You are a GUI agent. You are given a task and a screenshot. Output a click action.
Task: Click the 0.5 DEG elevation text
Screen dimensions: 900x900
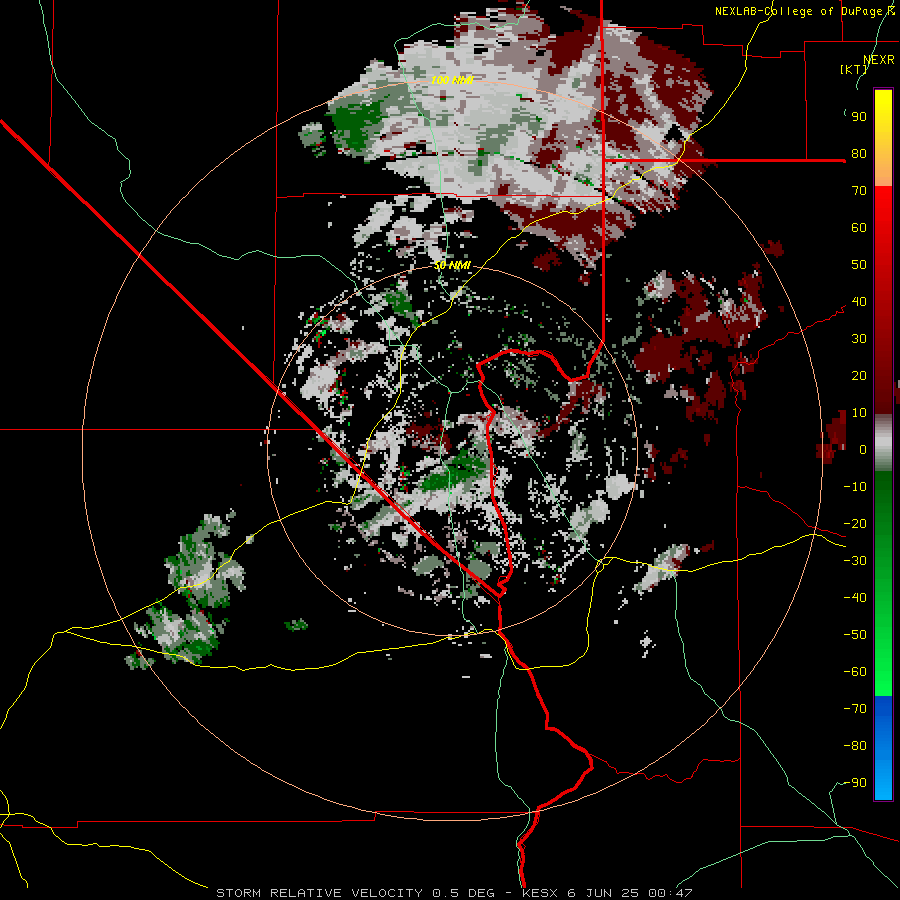[463, 893]
